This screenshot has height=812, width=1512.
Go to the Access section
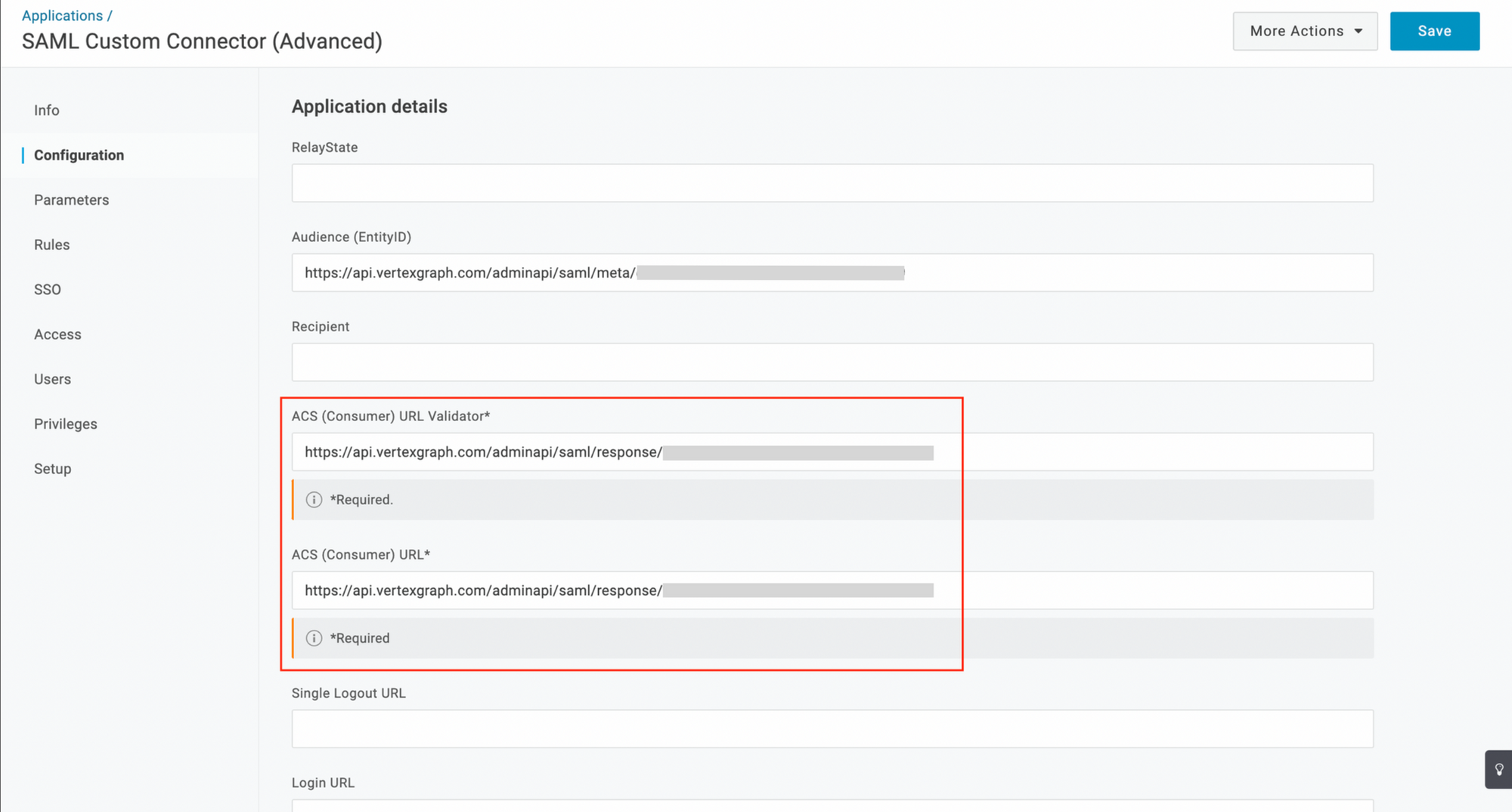[x=57, y=333]
